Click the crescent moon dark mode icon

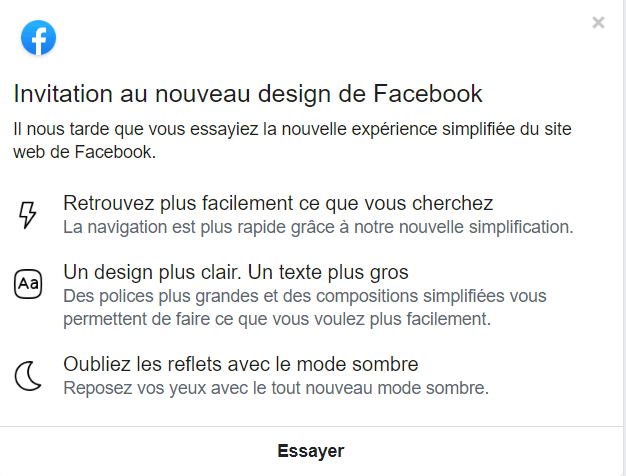pyautogui.click(x=28, y=376)
